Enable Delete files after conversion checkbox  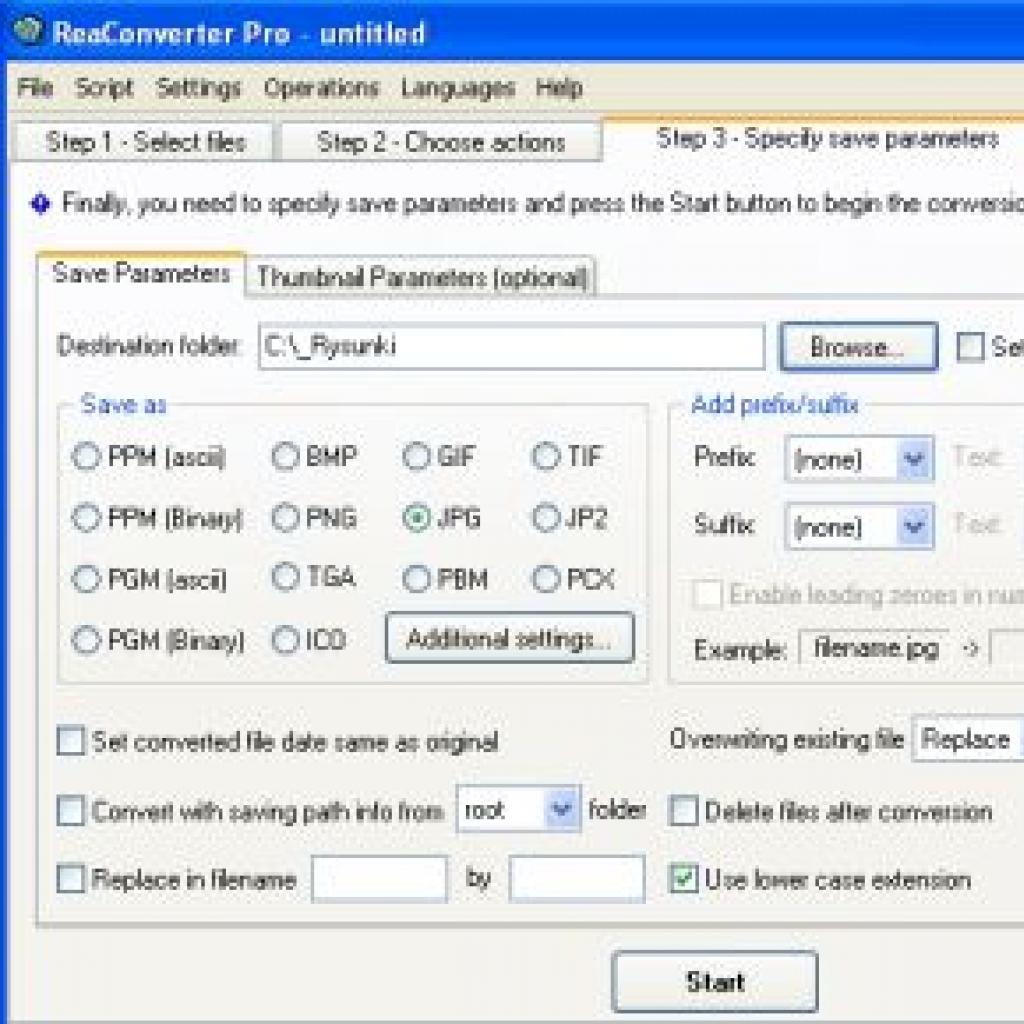[x=684, y=812]
